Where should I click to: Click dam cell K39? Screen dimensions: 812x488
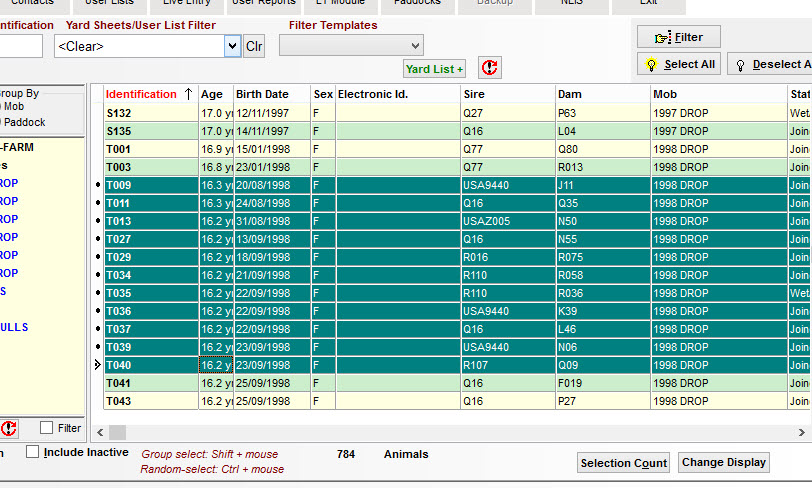(603, 311)
